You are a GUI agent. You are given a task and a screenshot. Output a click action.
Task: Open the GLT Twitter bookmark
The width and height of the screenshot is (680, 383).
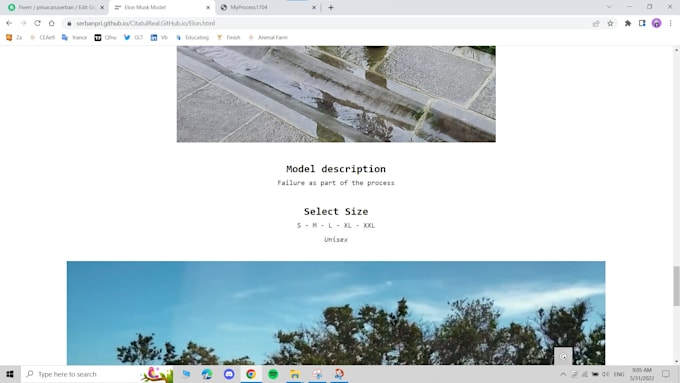(x=133, y=38)
